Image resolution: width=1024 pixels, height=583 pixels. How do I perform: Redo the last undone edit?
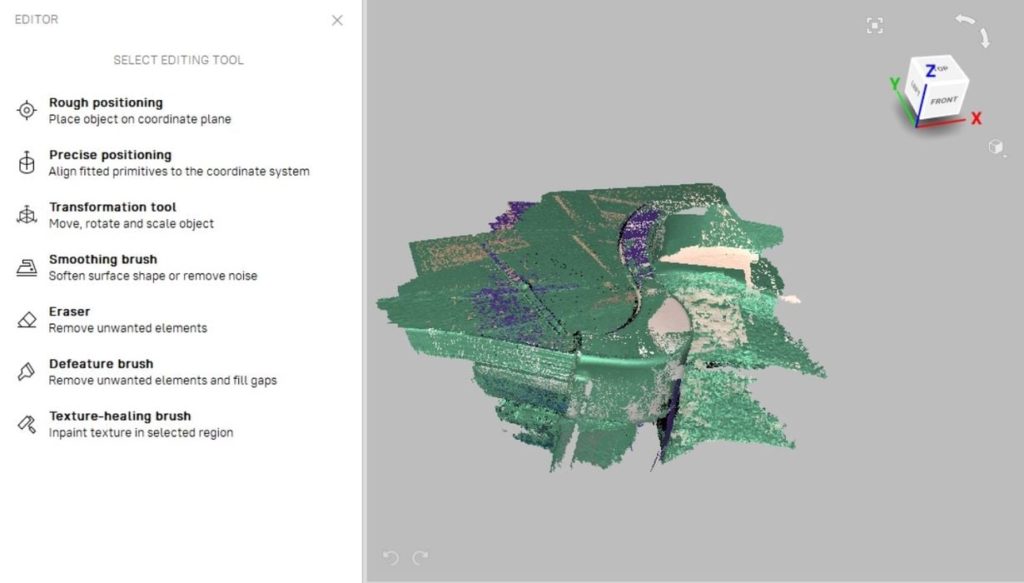[x=421, y=557]
